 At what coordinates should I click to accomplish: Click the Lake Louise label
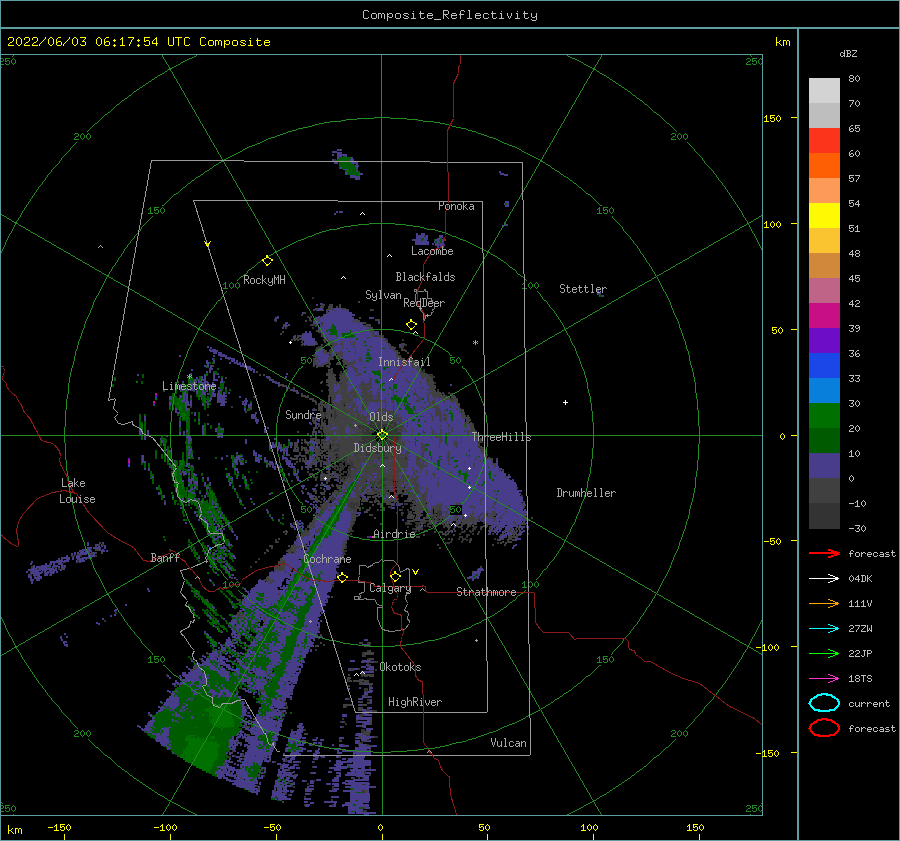(x=77, y=491)
